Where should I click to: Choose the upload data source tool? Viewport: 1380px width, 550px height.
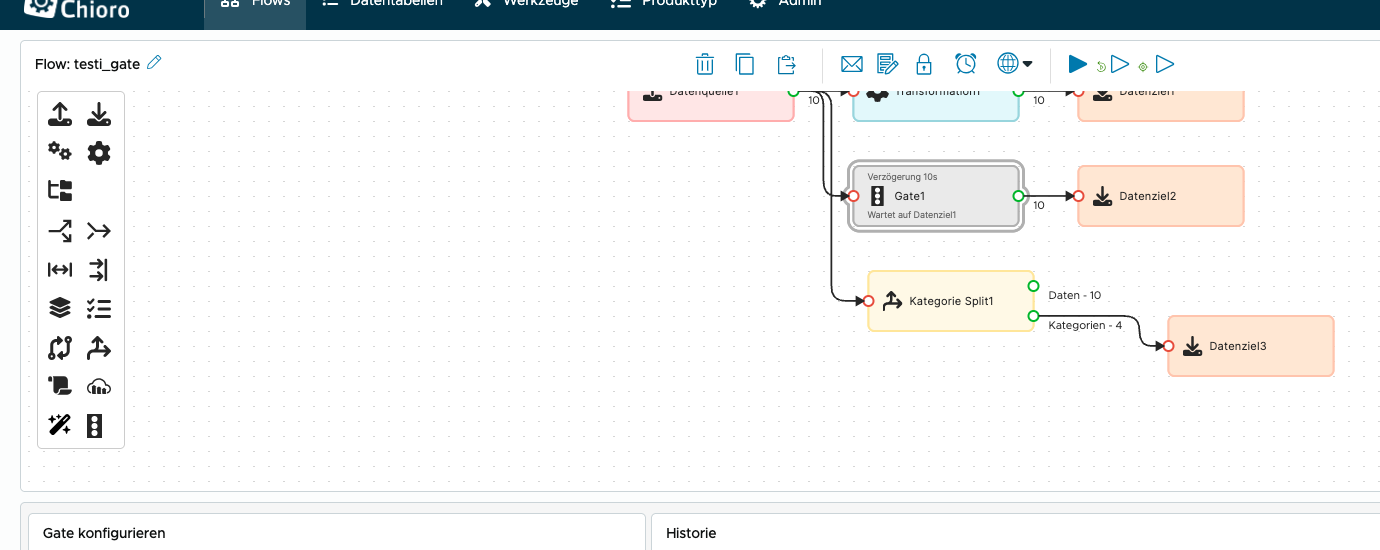pos(60,114)
